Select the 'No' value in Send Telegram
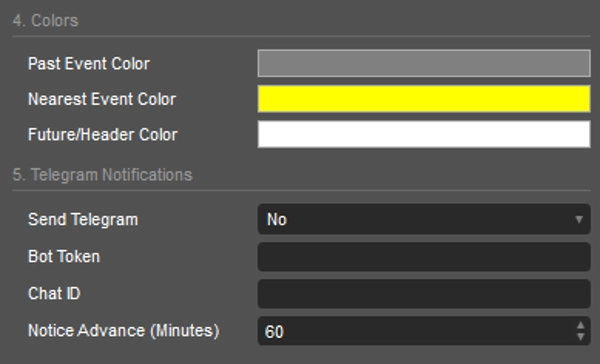 click(x=277, y=219)
